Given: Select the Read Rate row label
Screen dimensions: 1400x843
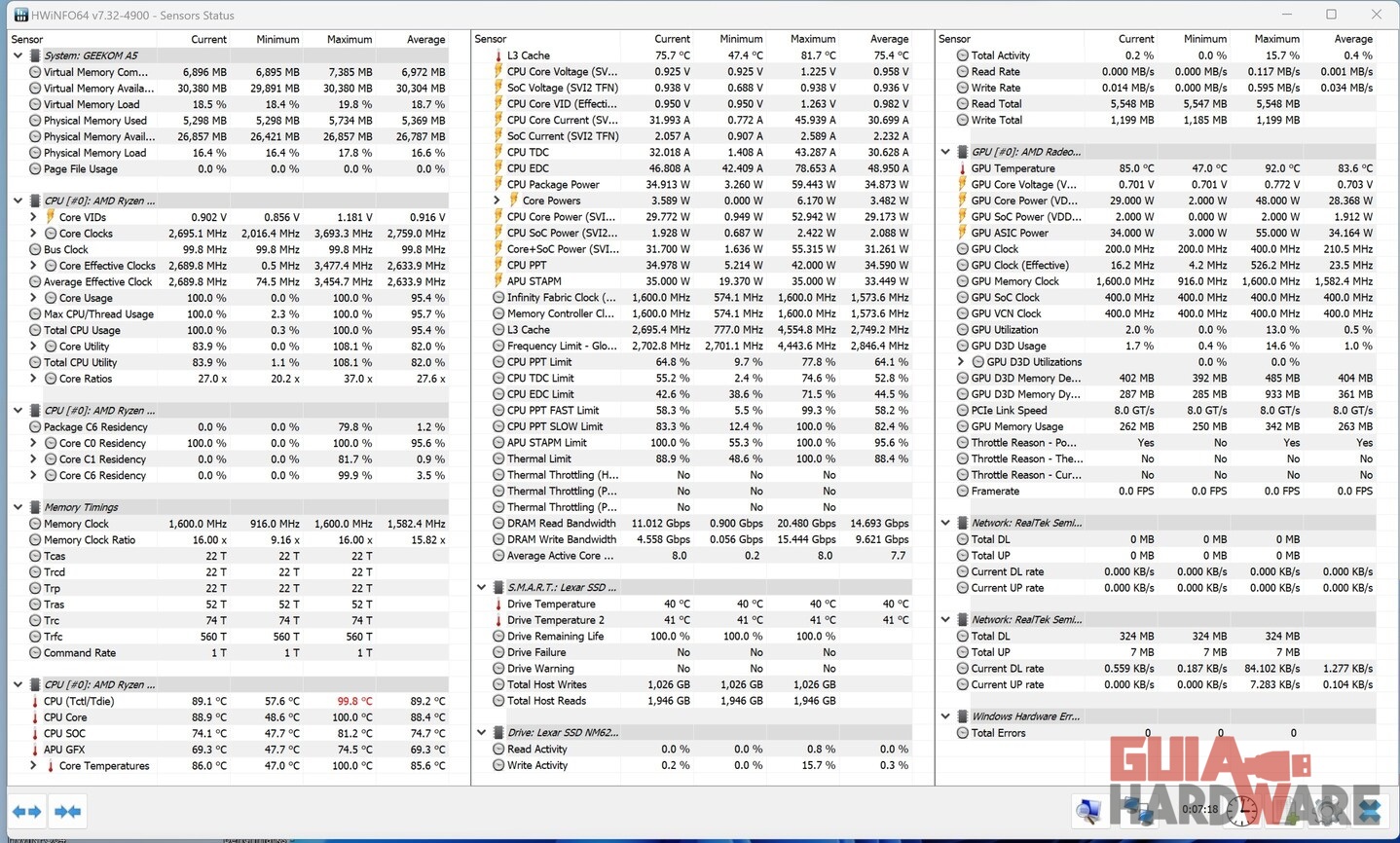Looking at the screenshot, I should (x=996, y=72).
